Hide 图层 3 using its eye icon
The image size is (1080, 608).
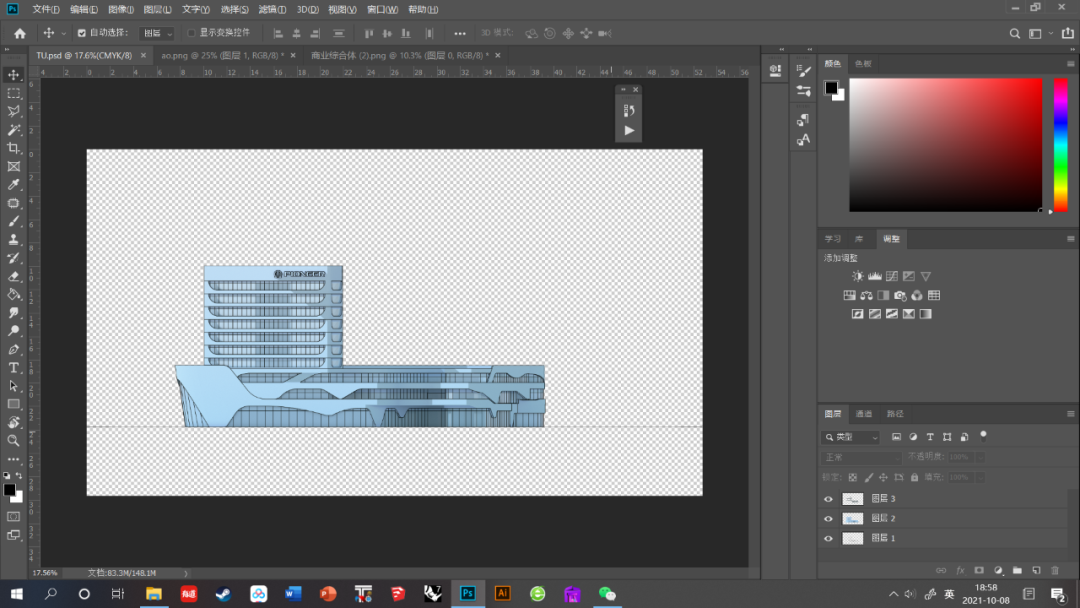828,499
